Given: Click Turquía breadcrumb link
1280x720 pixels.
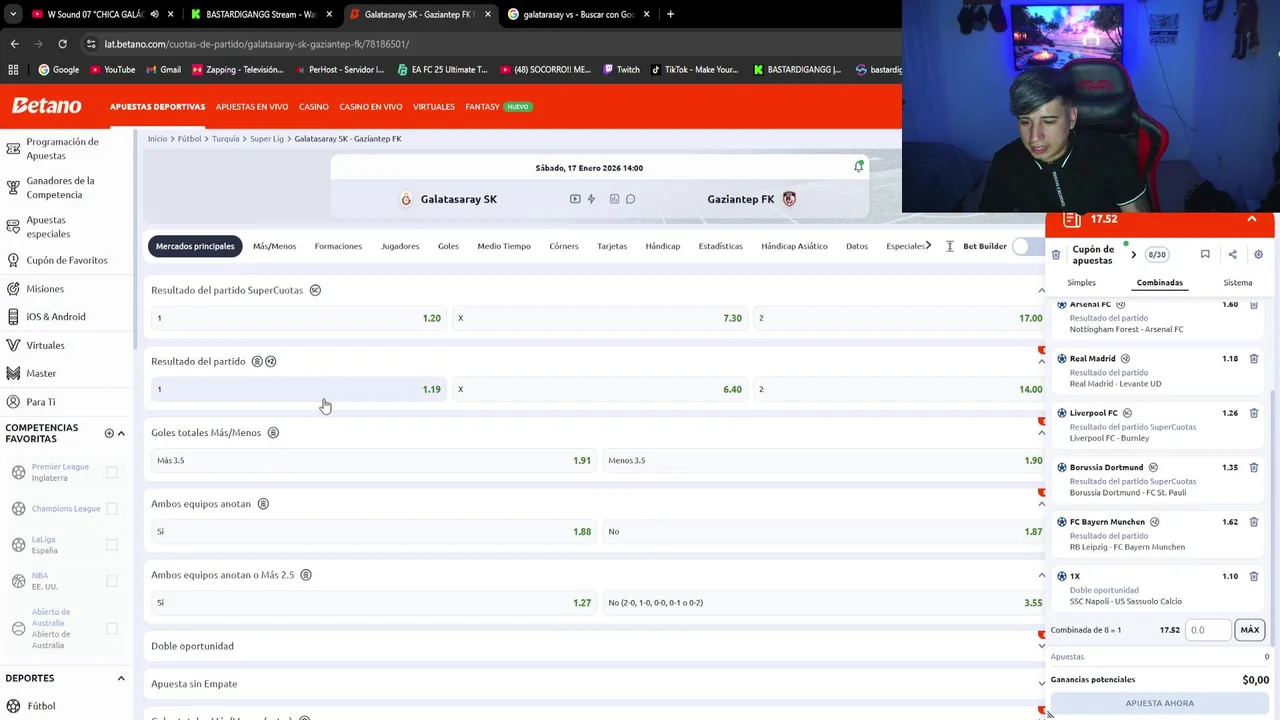Looking at the screenshot, I should coord(226,139).
